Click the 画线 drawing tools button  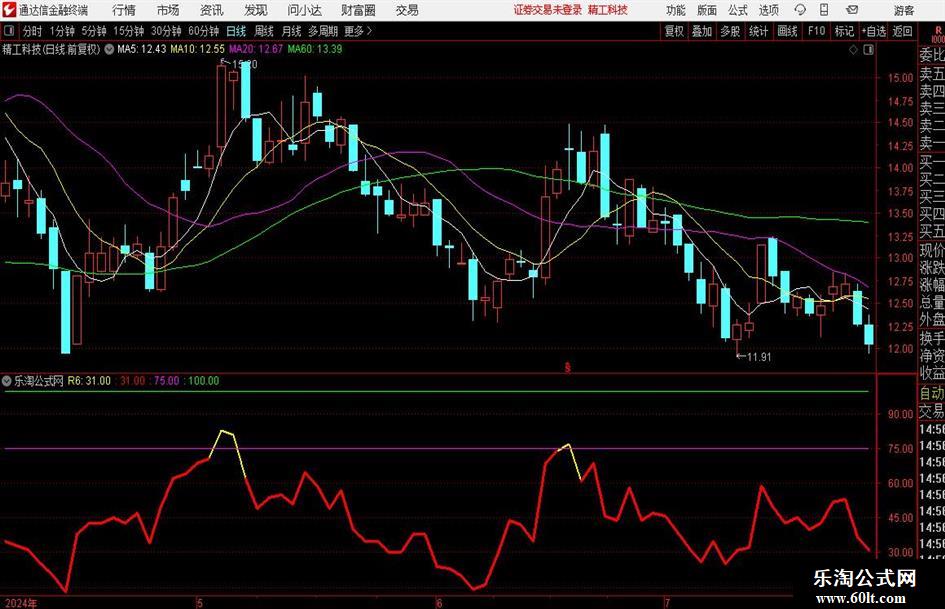(x=788, y=31)
